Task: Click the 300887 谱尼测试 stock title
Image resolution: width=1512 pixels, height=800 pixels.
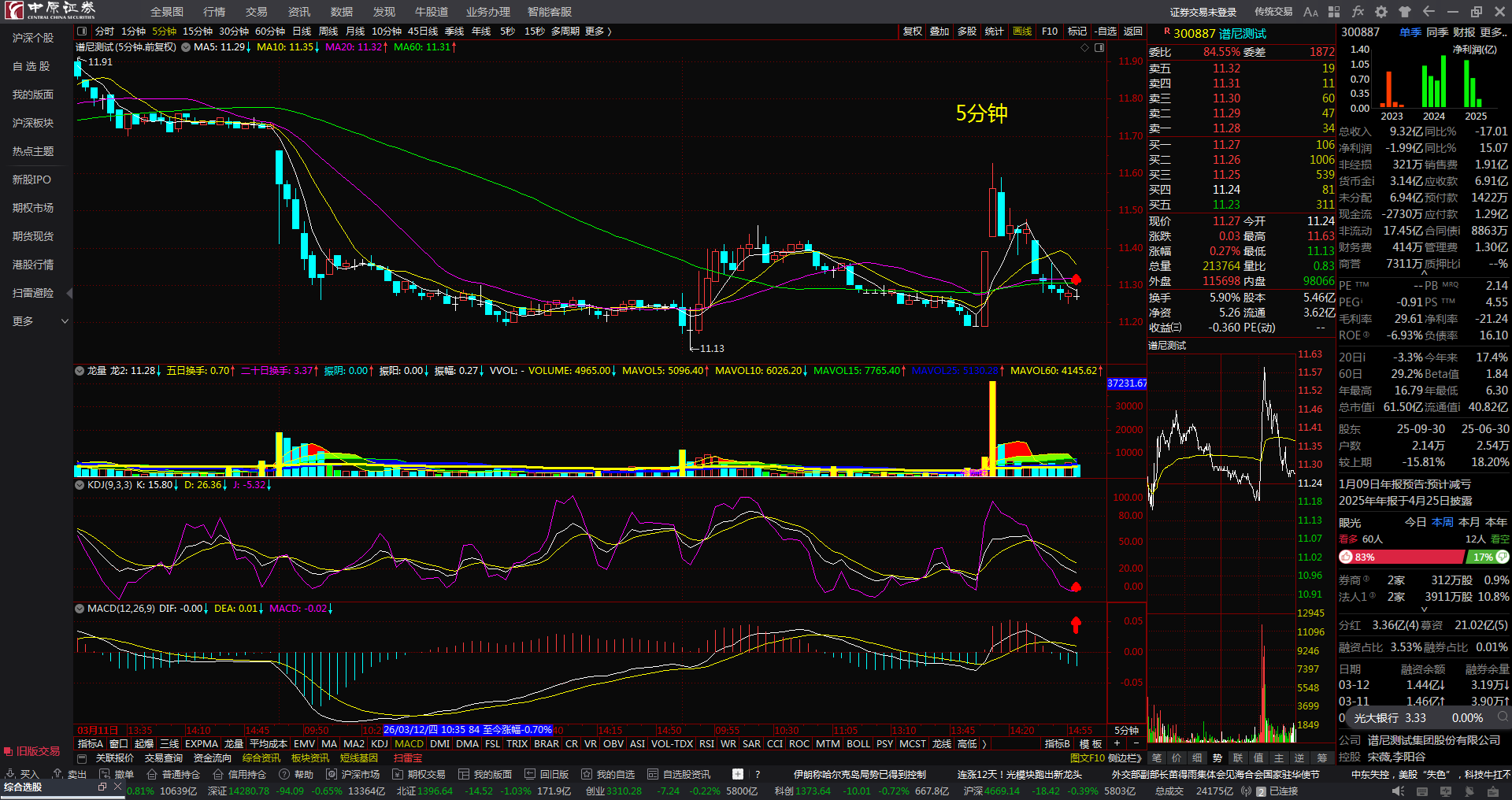Action: [1220, 34]
